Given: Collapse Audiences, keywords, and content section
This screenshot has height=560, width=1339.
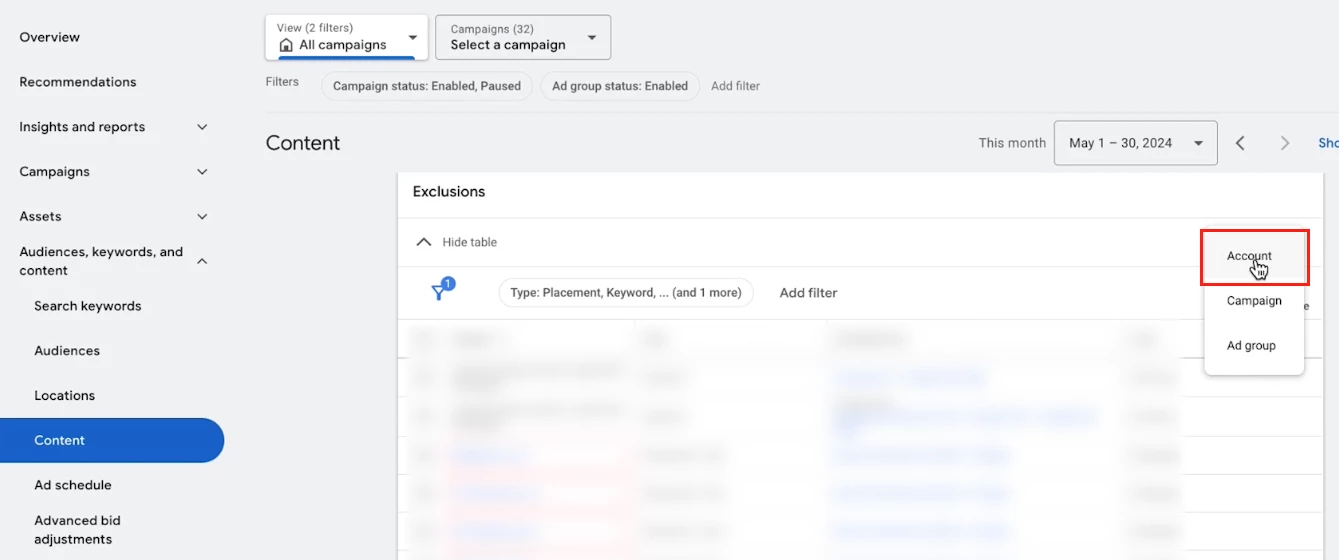Looking at the screenshot, I should click(202, 261).
